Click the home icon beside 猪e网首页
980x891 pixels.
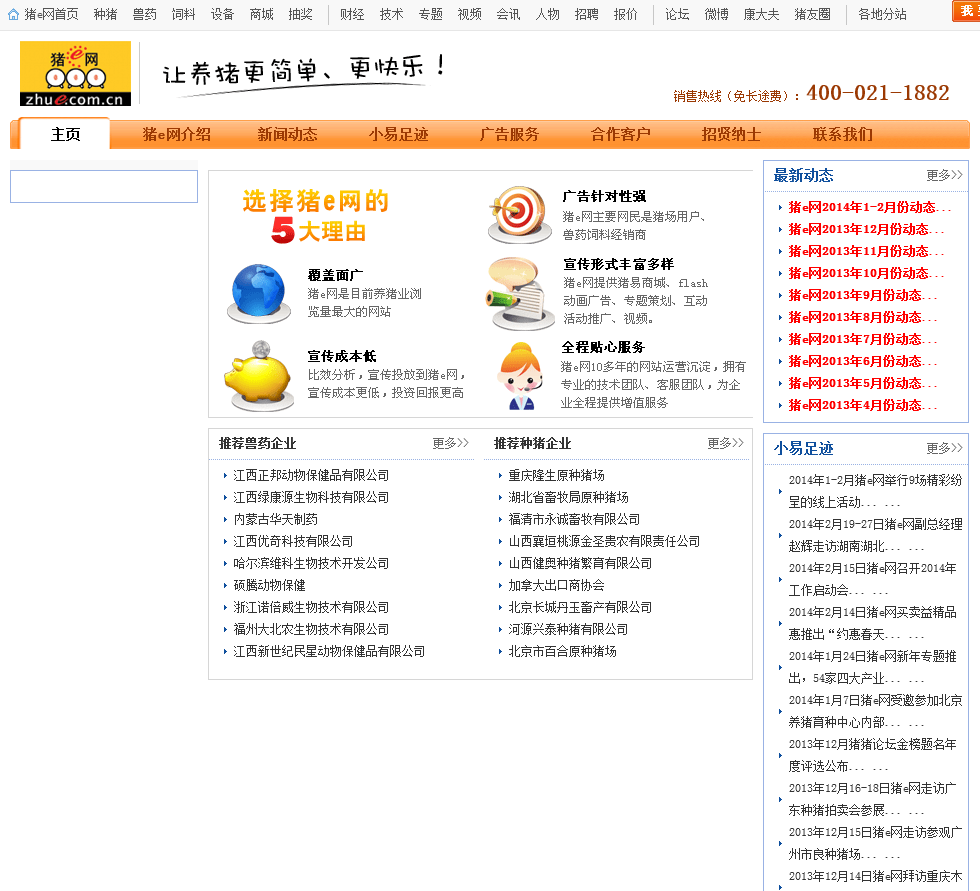point(13,14)
